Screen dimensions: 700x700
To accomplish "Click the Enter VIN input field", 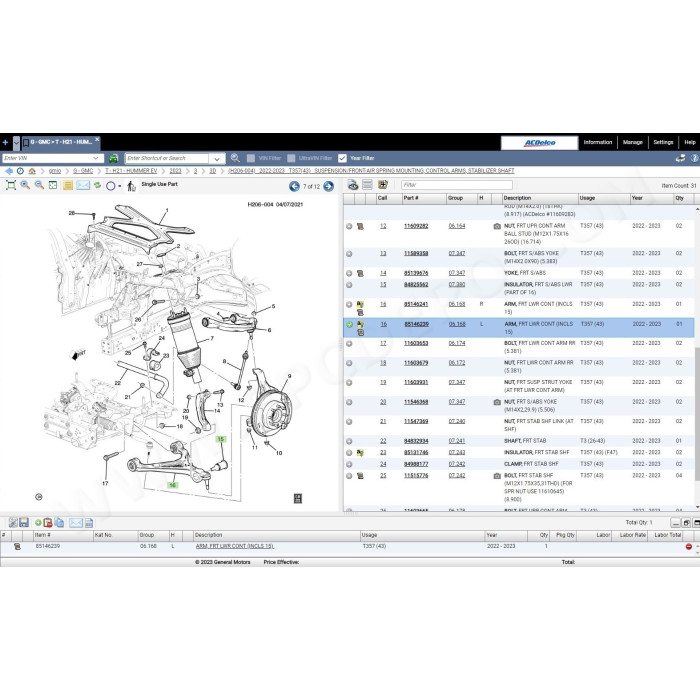I will click(47, 158).
